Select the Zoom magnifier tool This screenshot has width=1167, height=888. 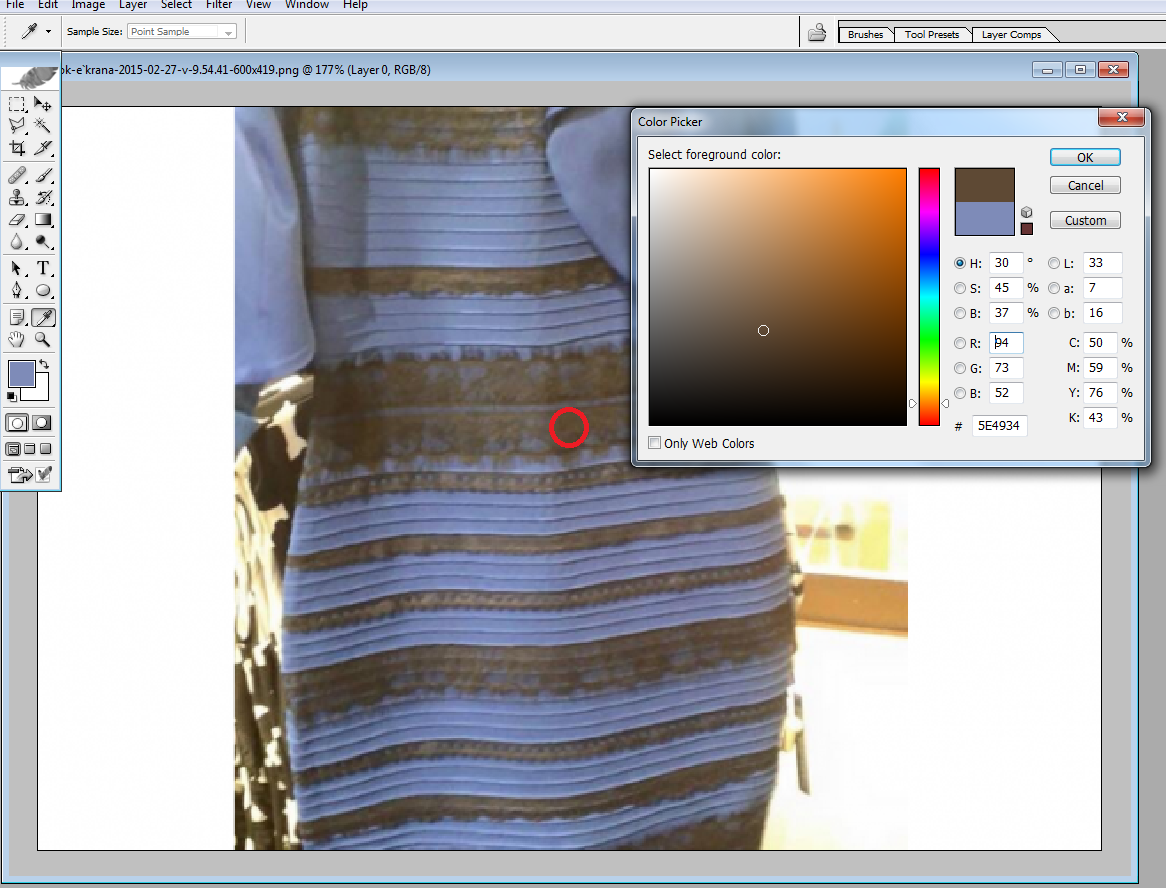[x=43, y=340]
